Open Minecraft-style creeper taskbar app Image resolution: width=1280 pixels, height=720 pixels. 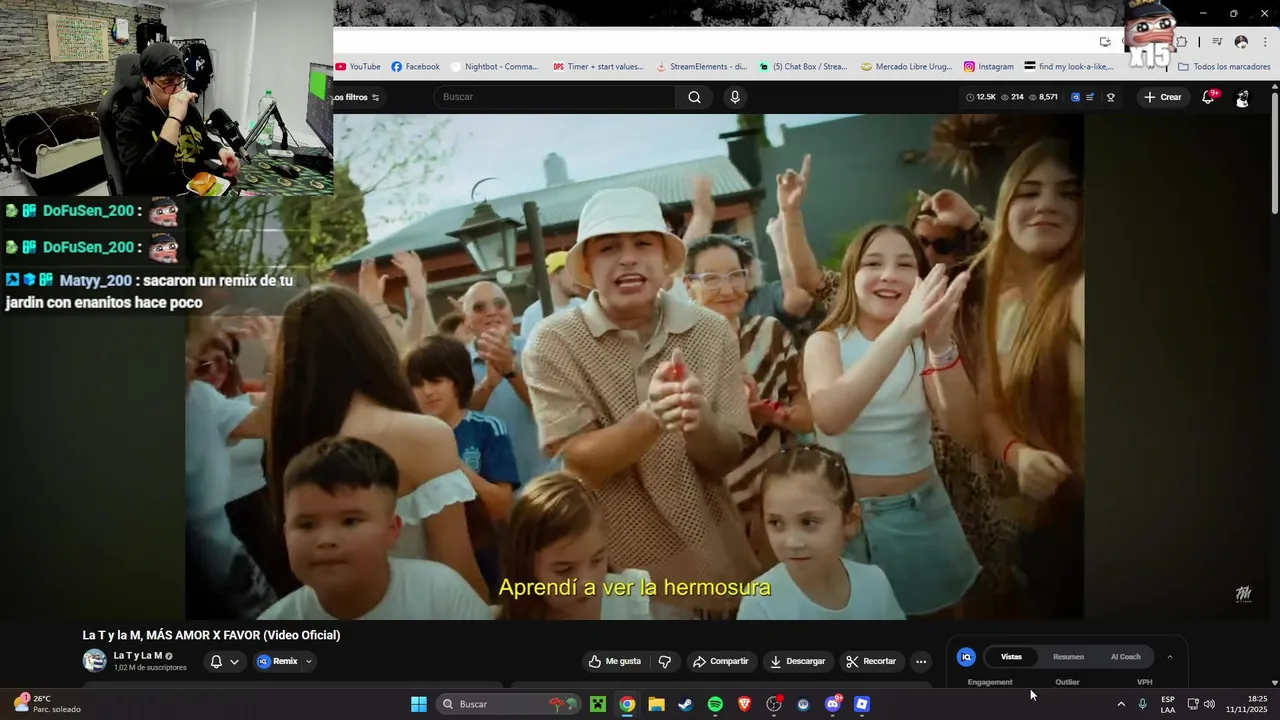click(598, 704)
